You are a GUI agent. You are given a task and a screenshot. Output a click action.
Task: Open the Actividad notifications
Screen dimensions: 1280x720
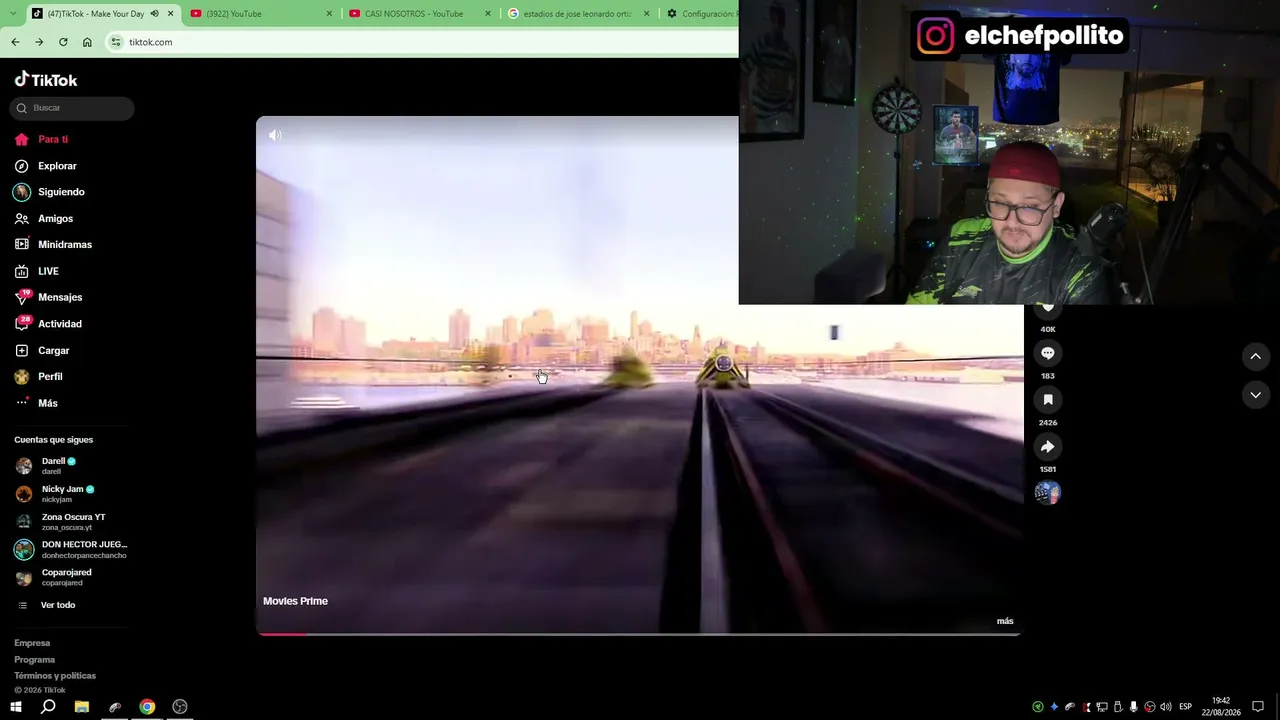point(49,324)
